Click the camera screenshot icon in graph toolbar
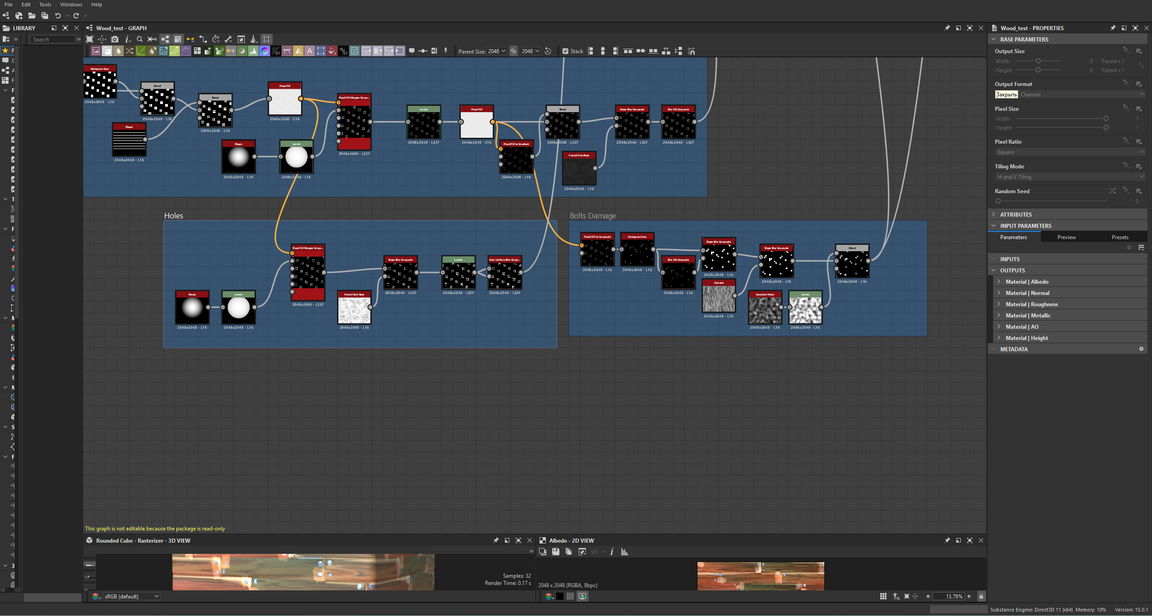This screenshot has width=1152, height=616. (114, 39)
